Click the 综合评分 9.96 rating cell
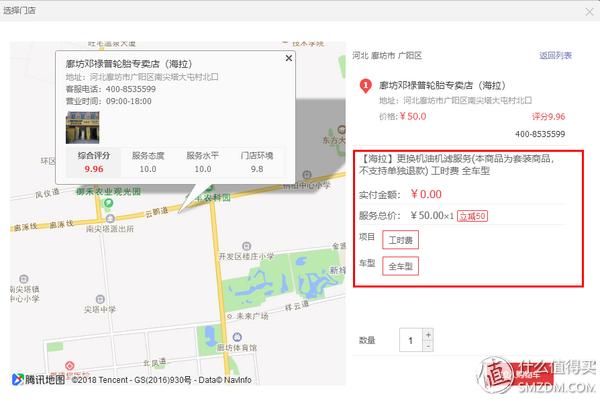This screenshot has height=399, width=600. (x=94, y=162)
